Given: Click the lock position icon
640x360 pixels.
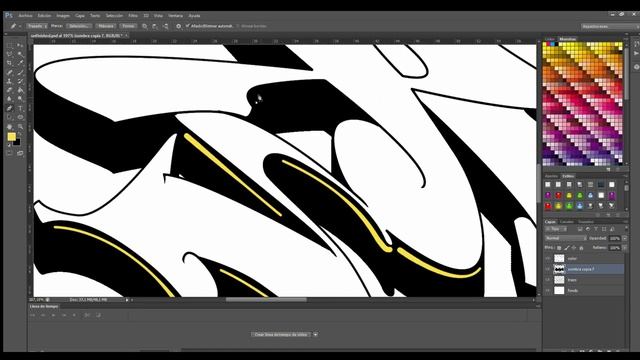Looking at the screenshot, I should pyautogui.click(x=574, y=248).
